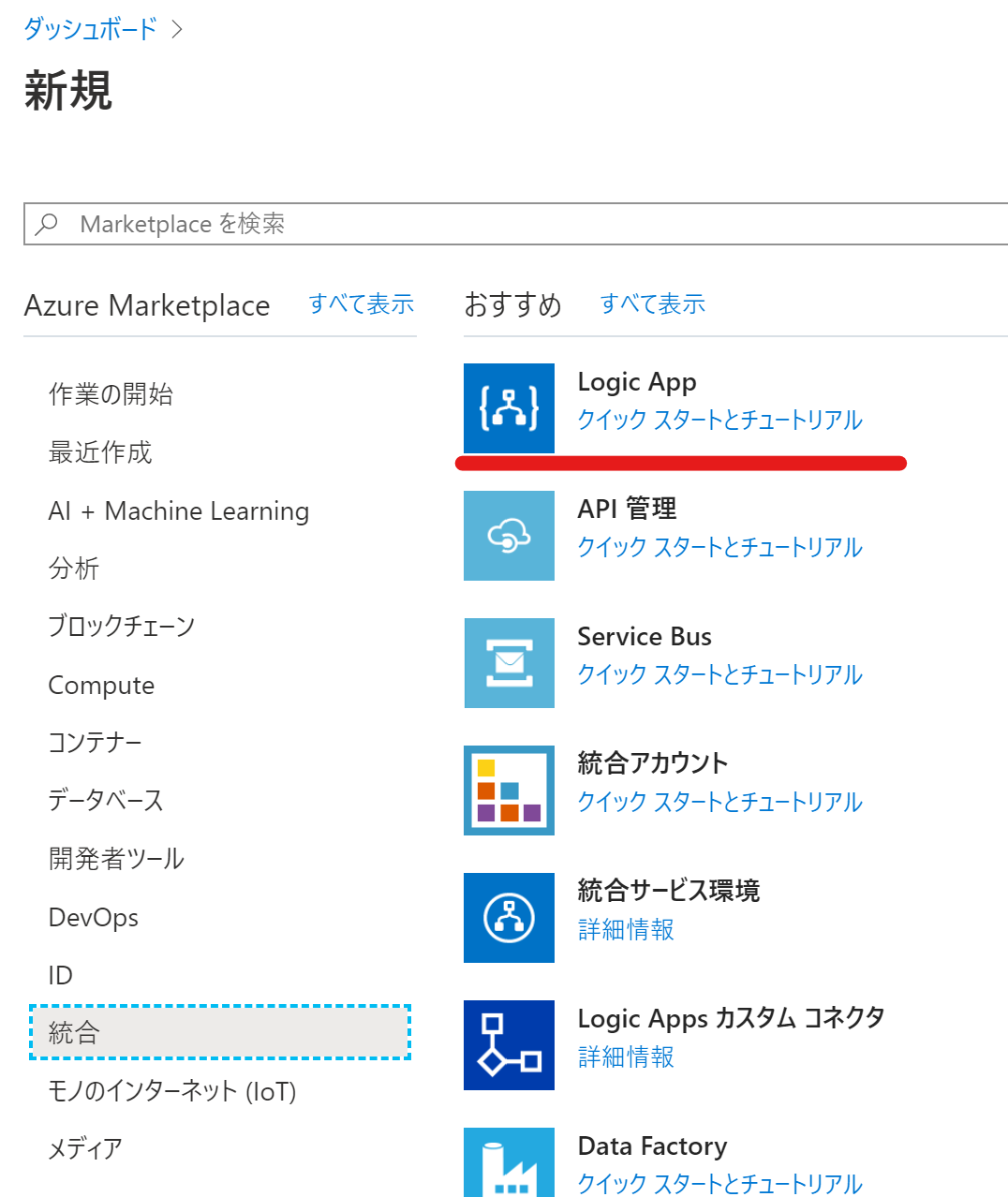1008x1197 pixels.
Task: Select モノのインターネット (IoT) category
Action: 172,1091
